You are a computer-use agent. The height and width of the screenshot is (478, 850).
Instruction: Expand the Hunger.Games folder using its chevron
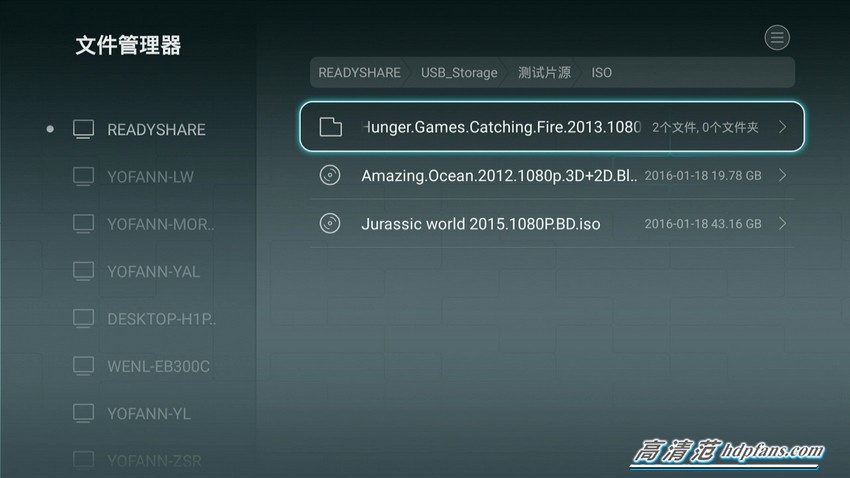pos(782,127)
